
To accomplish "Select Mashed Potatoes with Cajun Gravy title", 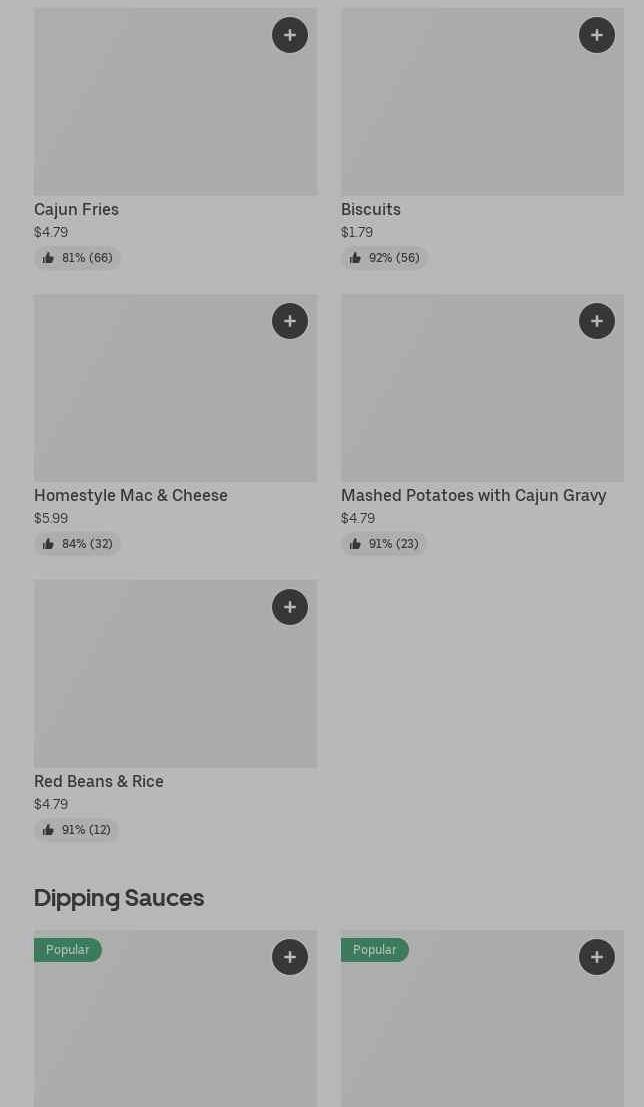I will click(473, 495).
